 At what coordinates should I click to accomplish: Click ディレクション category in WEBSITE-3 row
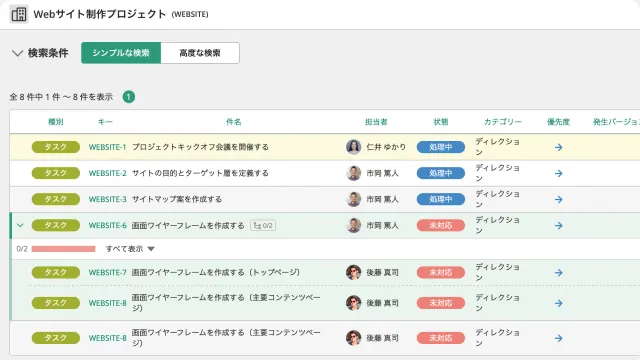pyautogui.click(x=498, y=199)
